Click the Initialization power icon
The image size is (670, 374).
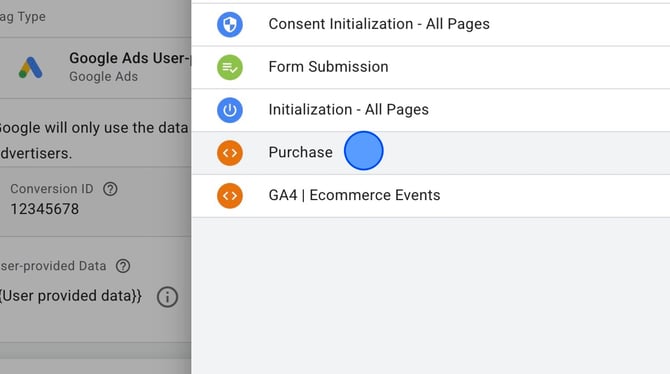point(230,110)
